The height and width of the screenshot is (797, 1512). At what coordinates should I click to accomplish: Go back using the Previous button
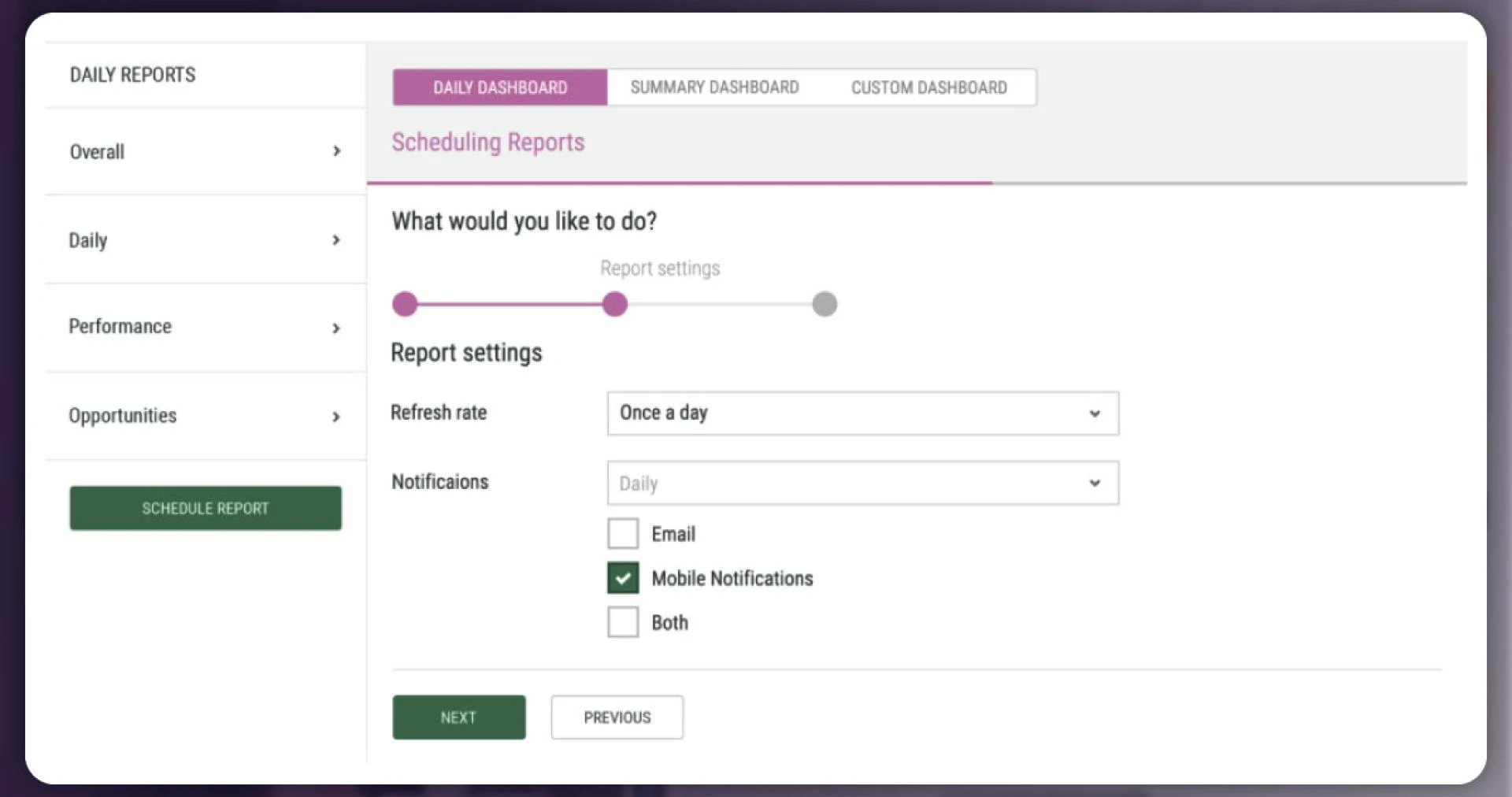point(617,717)
